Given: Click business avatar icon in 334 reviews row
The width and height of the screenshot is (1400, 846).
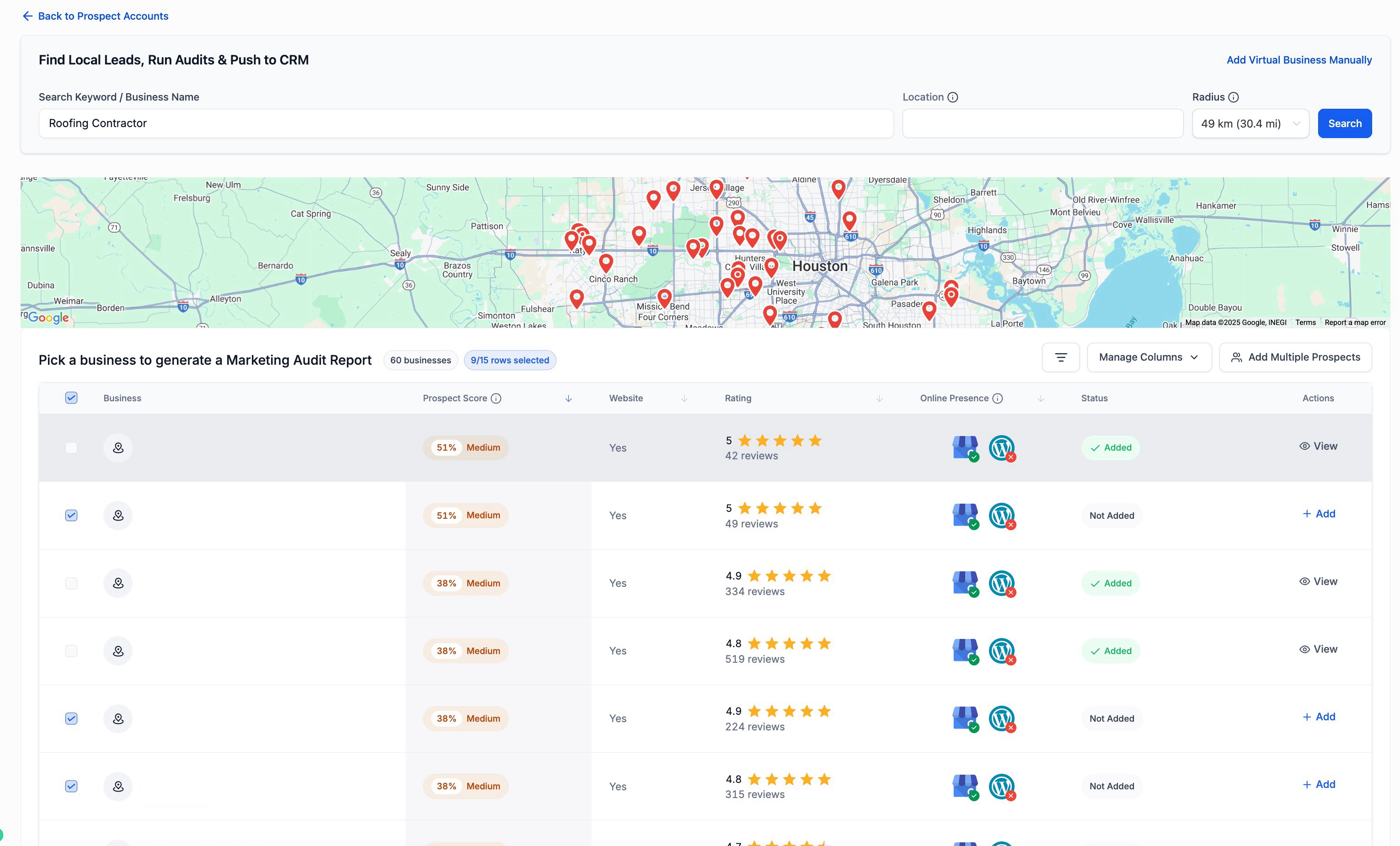Looking at the screenshot, I should 118,583.
